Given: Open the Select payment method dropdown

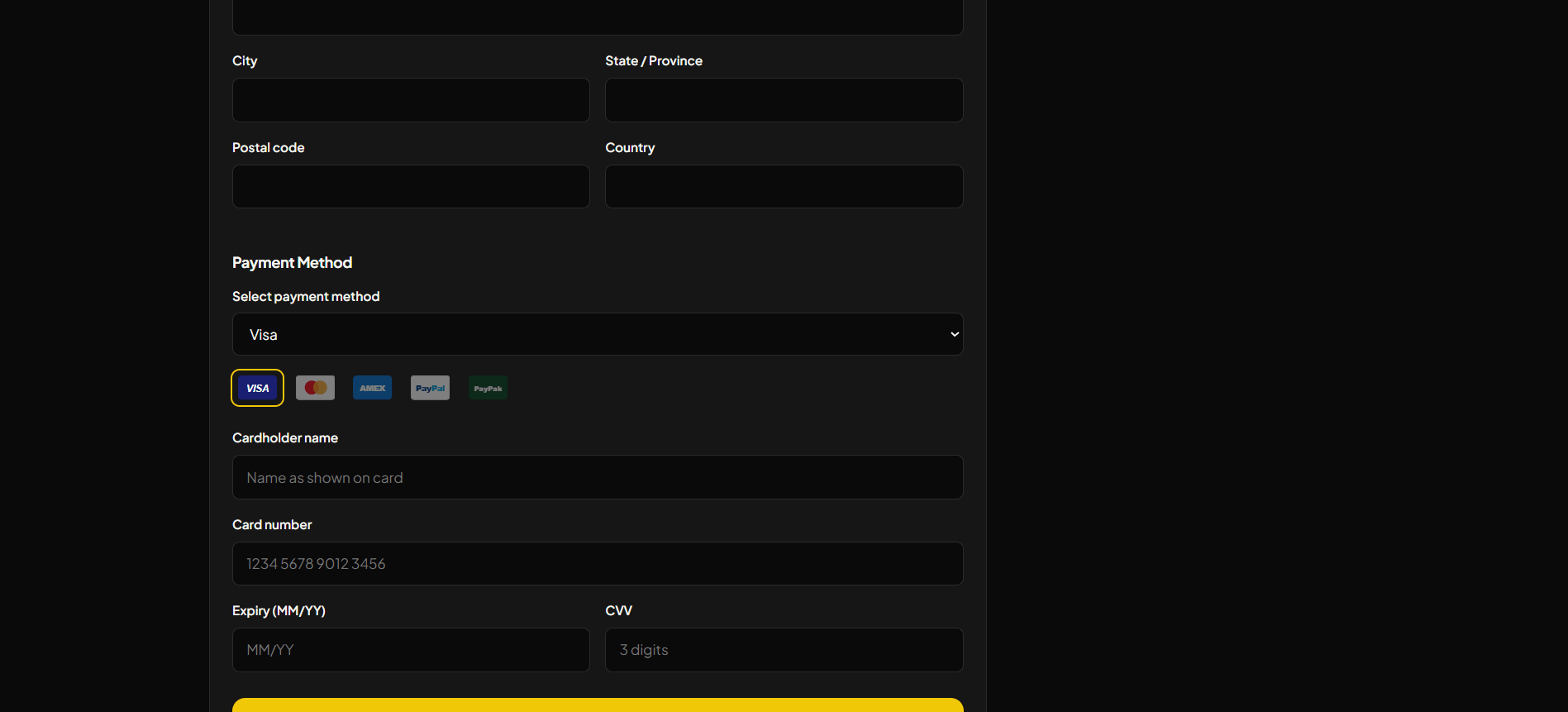Looking at the screenshot, I should click(x=598, y=334).
